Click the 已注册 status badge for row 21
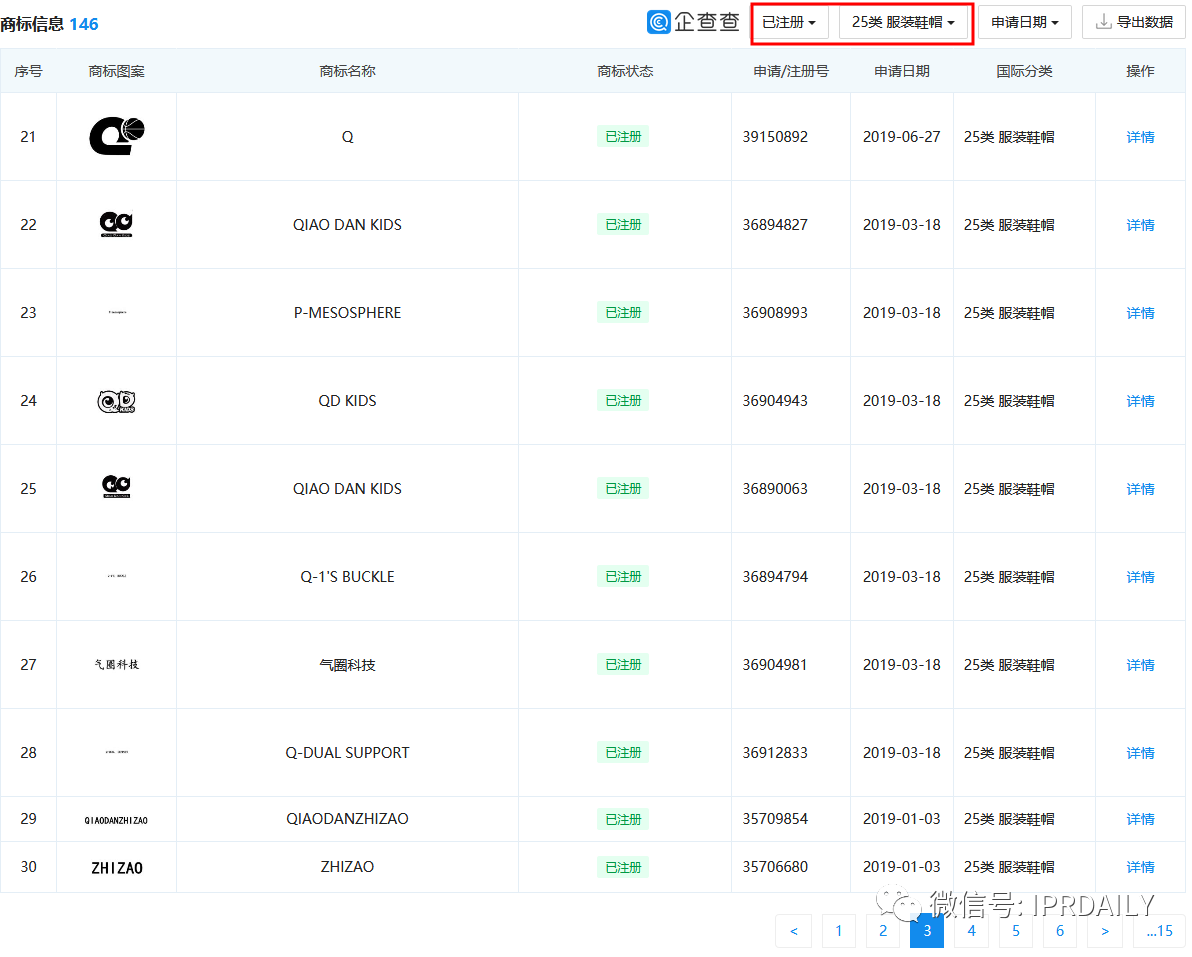 coord(623,137)
